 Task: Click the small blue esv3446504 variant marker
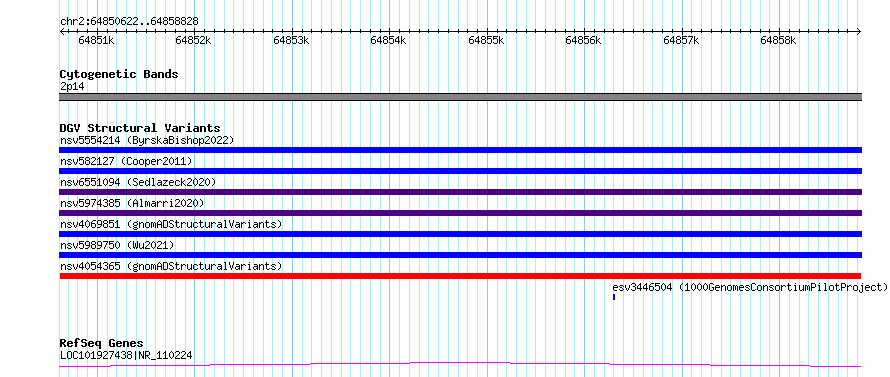(614, 297)
